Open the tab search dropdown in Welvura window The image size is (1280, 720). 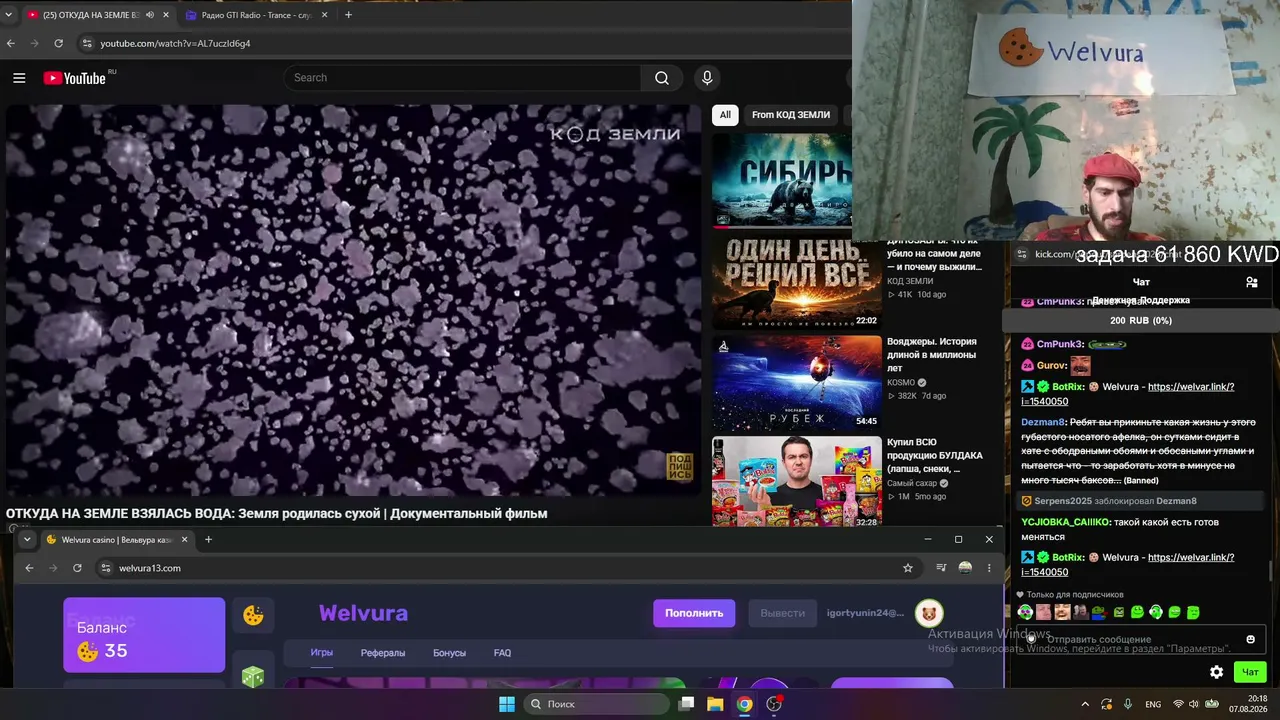pyautogui.click(x=27, y=539)
